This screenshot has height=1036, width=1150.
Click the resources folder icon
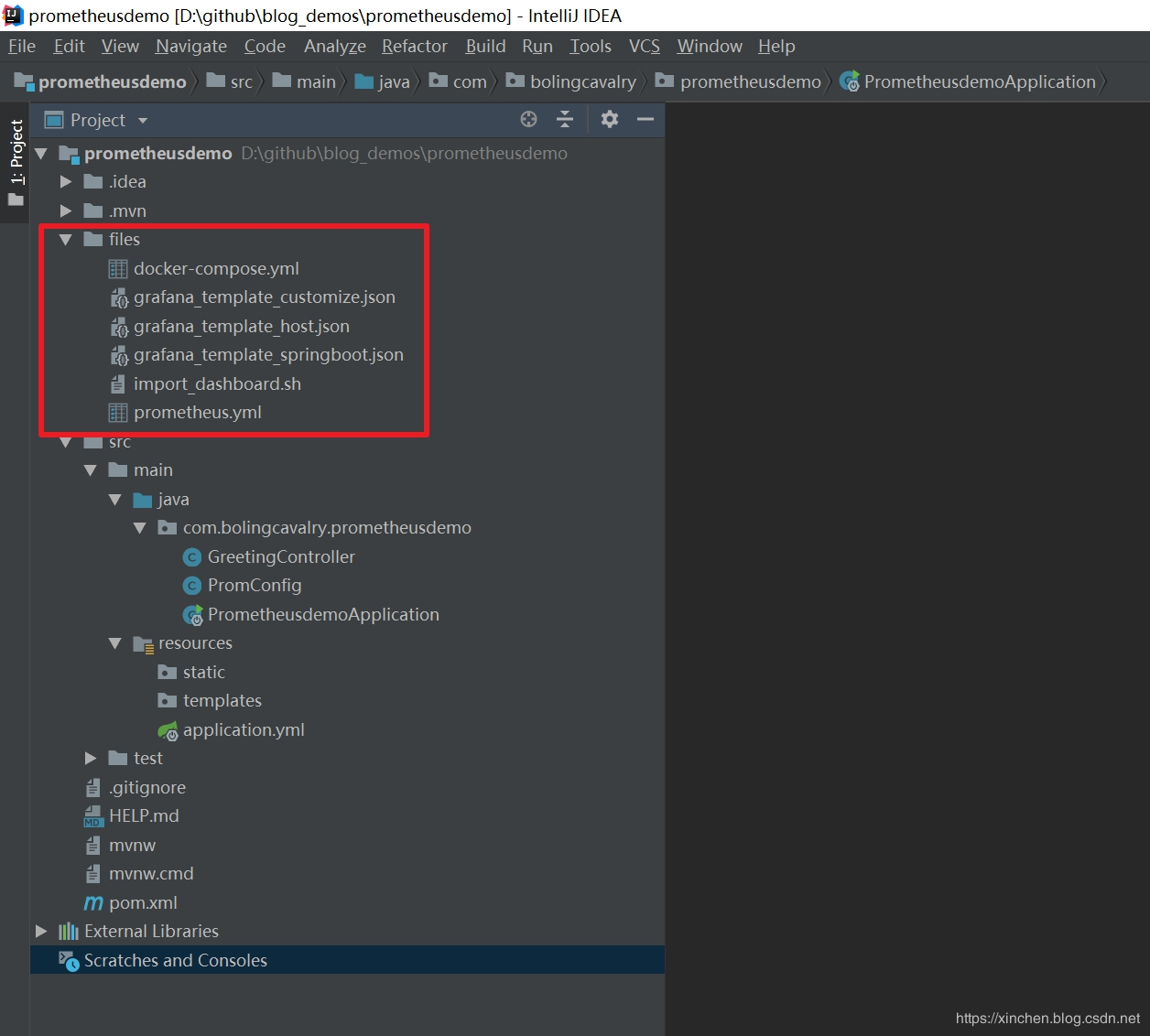click(x=143, y=644)
